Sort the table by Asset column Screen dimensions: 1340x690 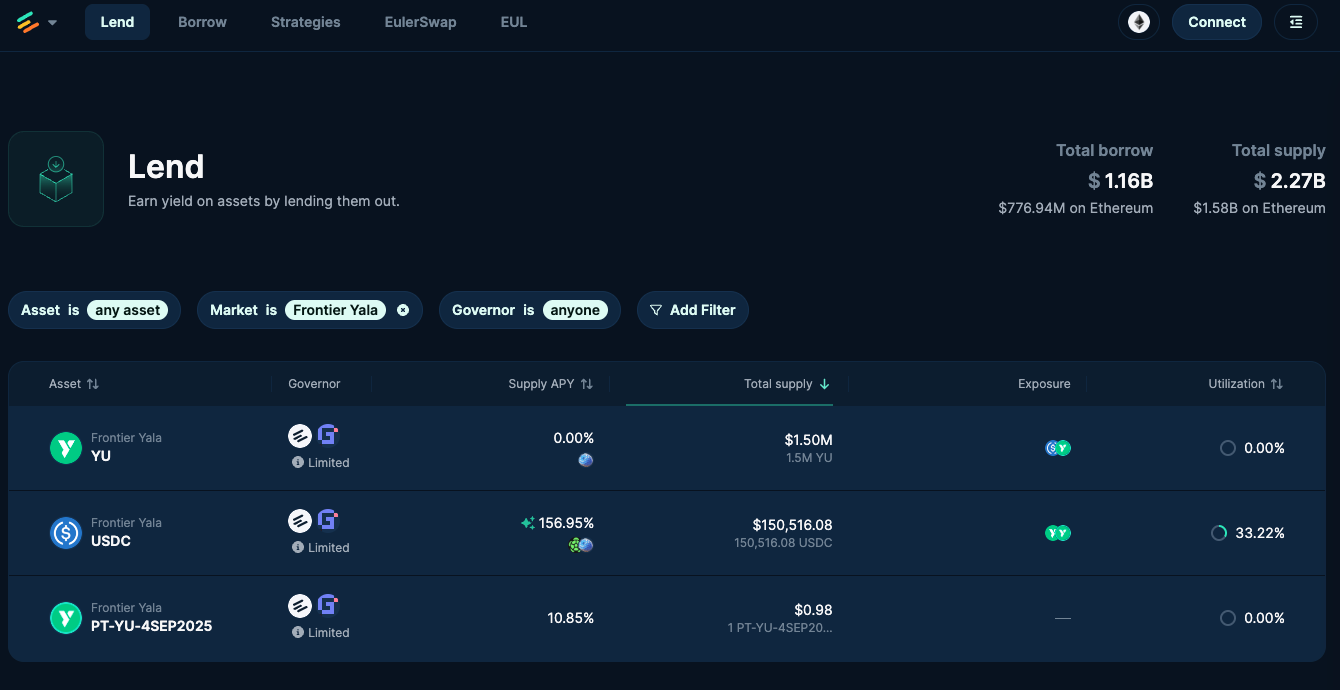74,384
